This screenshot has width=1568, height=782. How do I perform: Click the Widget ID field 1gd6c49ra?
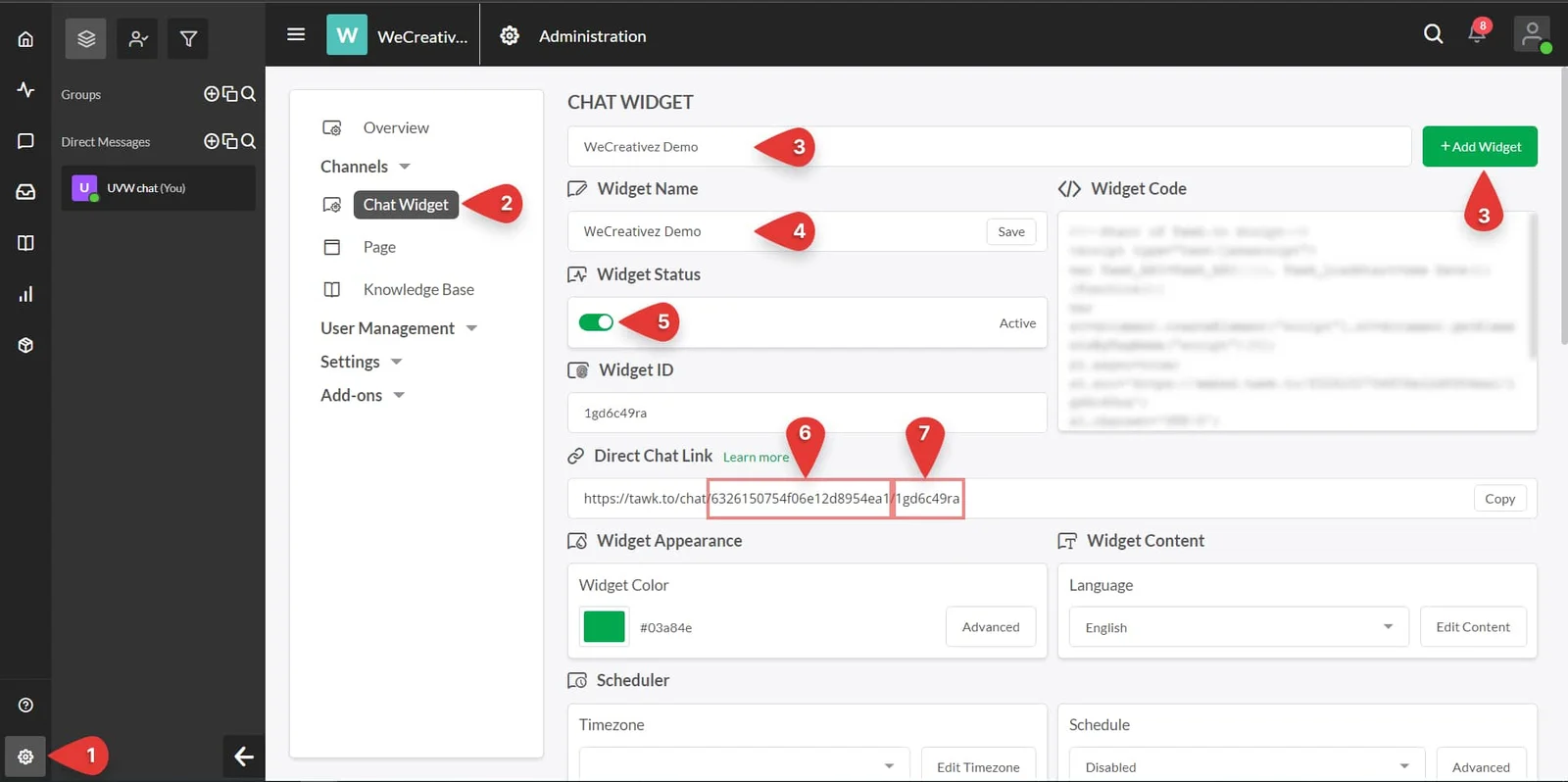coord(807,413)
